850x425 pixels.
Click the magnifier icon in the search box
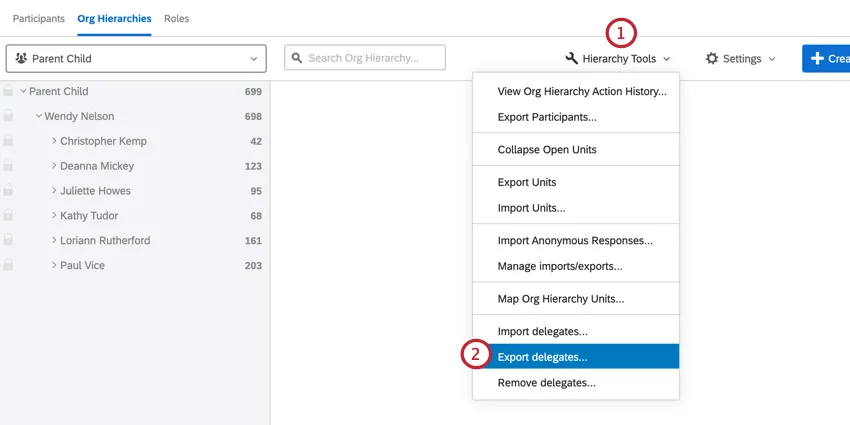coord(296,58)
